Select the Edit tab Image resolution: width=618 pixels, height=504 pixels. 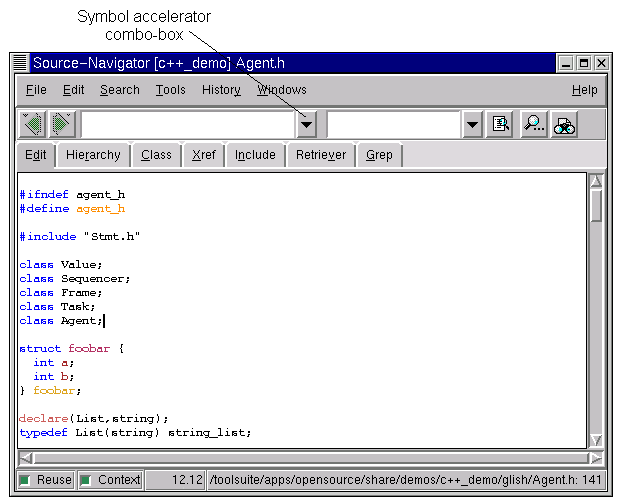point(36,155)
